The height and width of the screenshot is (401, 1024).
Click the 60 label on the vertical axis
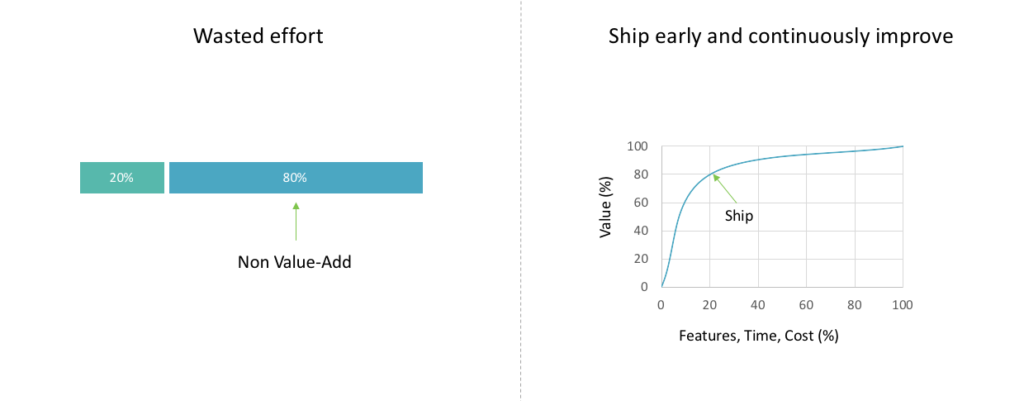(x=641, y=202)
